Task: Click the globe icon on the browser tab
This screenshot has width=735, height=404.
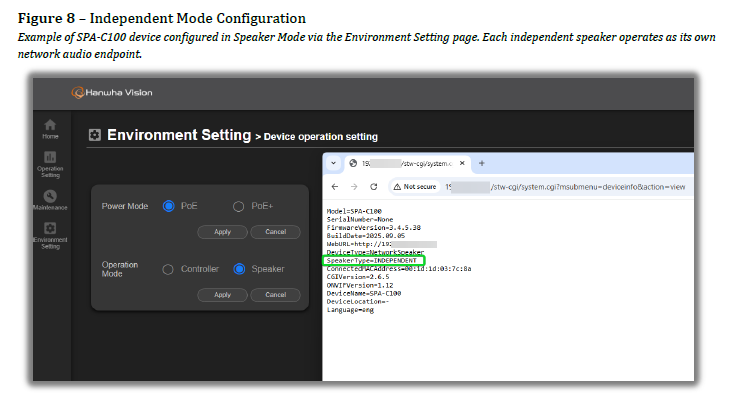Action: click(353, 163)
